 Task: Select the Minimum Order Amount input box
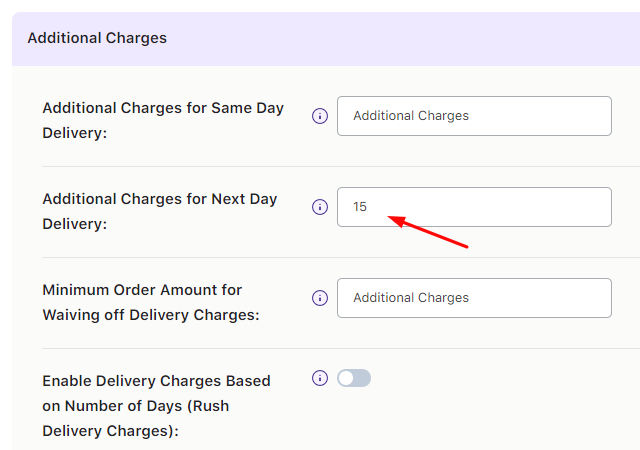coord(474,298)
